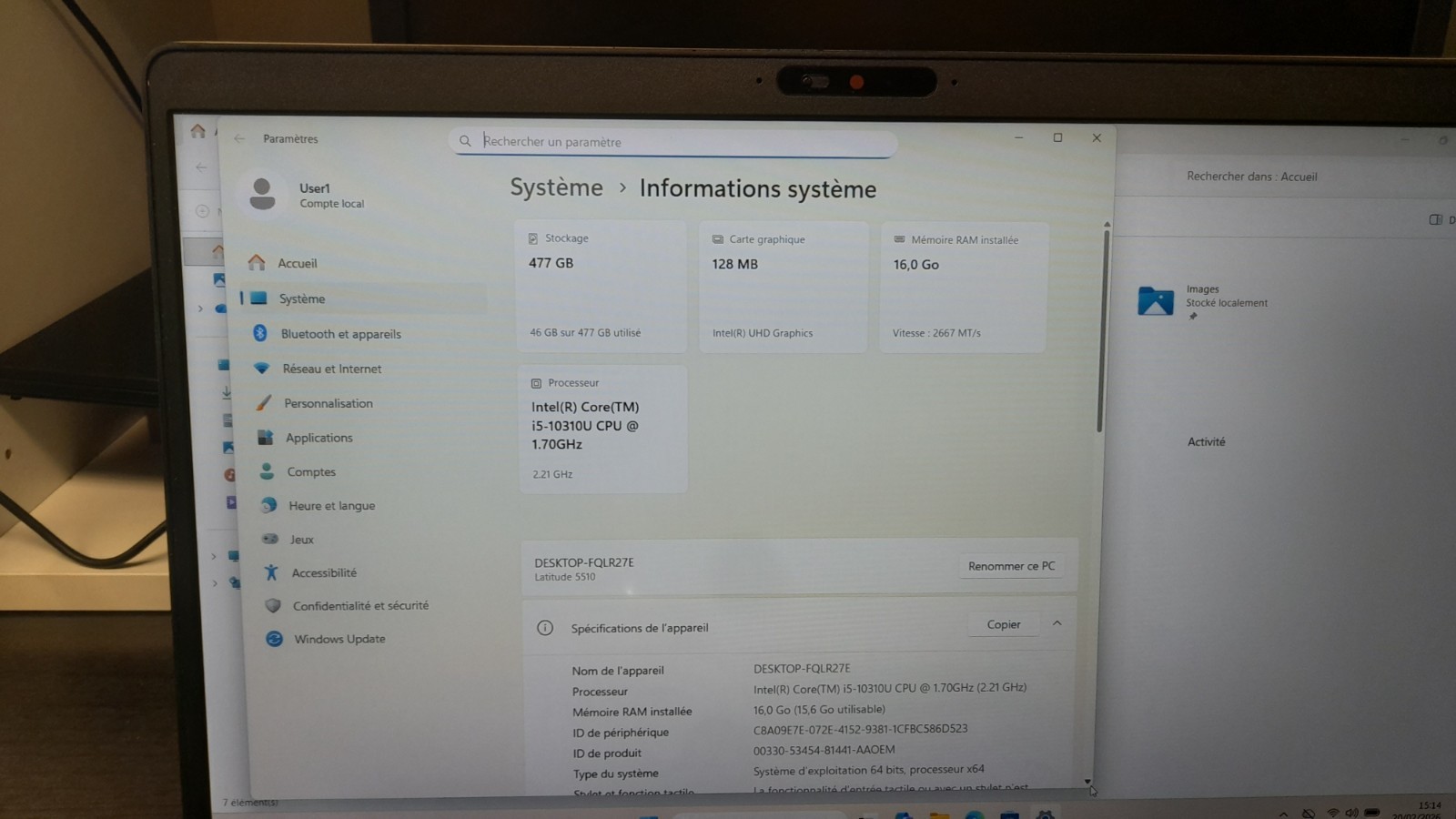Expand the This PC node in File Explorer
Screen dimensions: 1456x819
pos(214,556)
